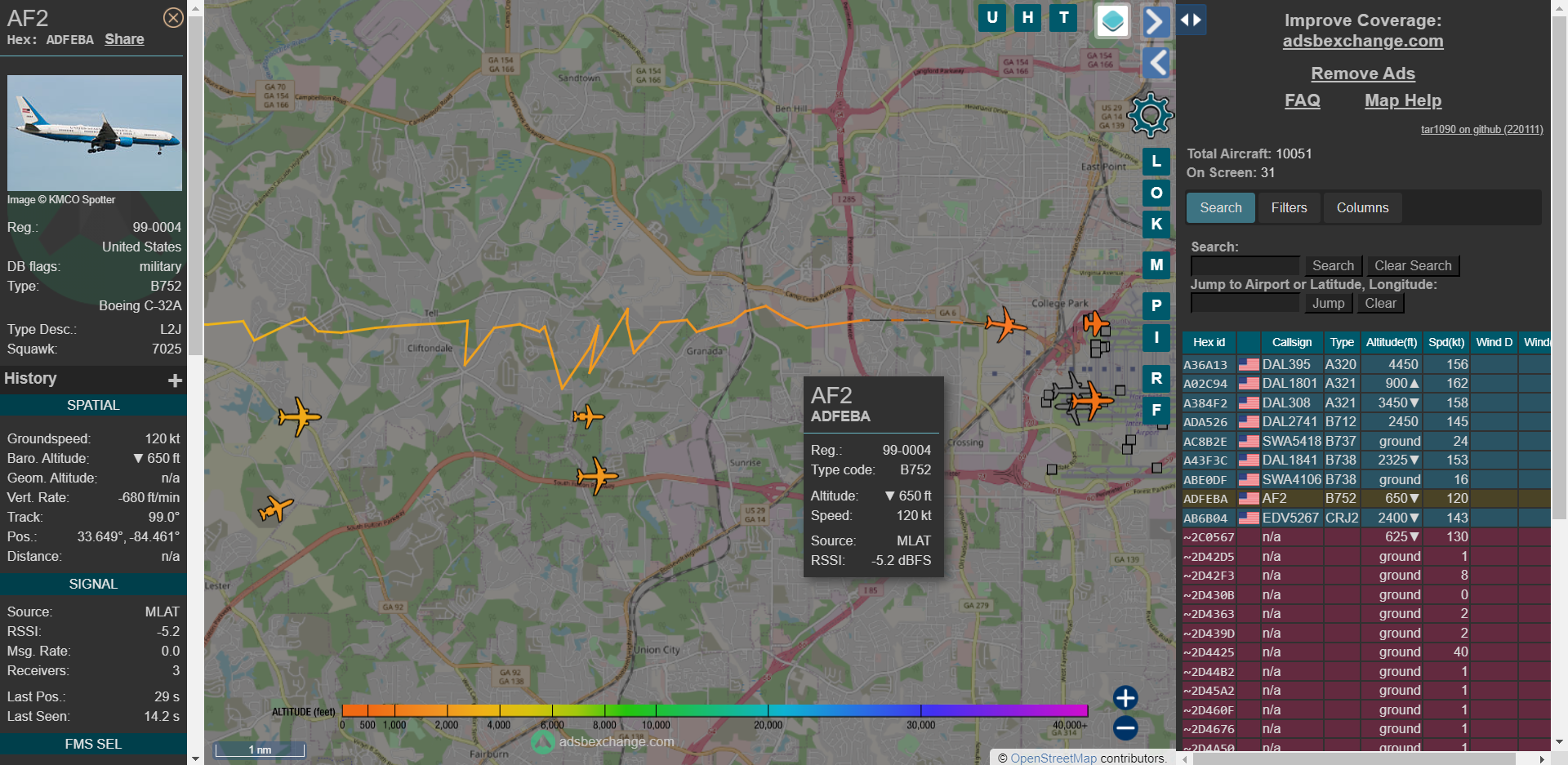Select the SWA5418 aircraft row
The image size is (1568, 765).
[1366, 441]
